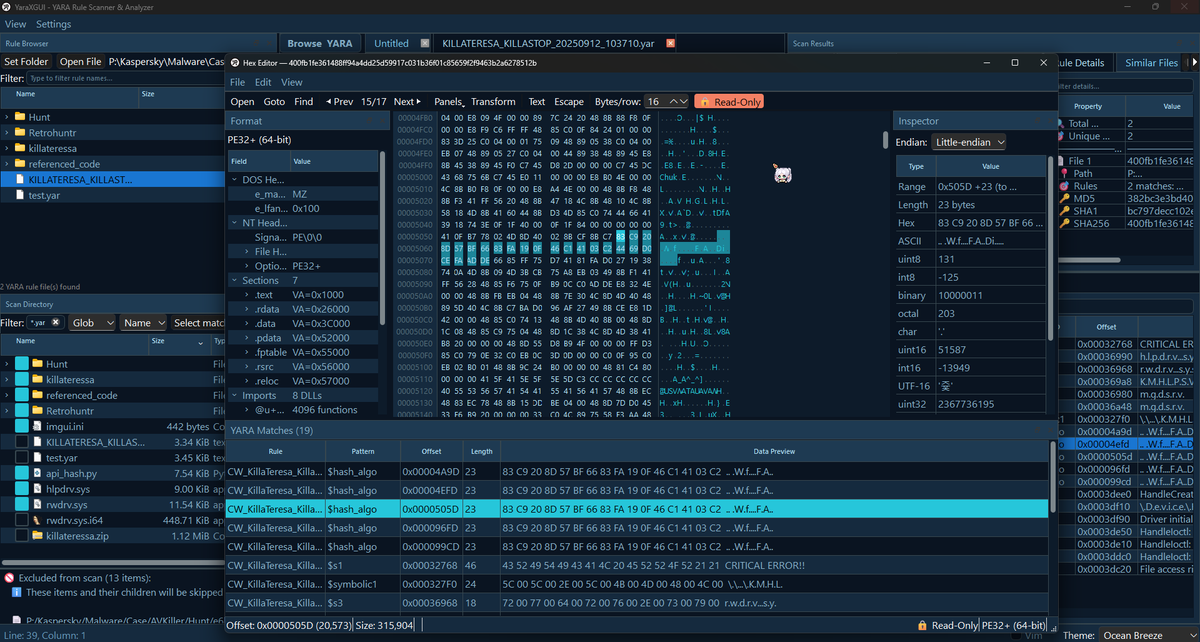Switch to the Browse YARA tab
This screenshot has height=642, width=1200.
tap(319, 43)
